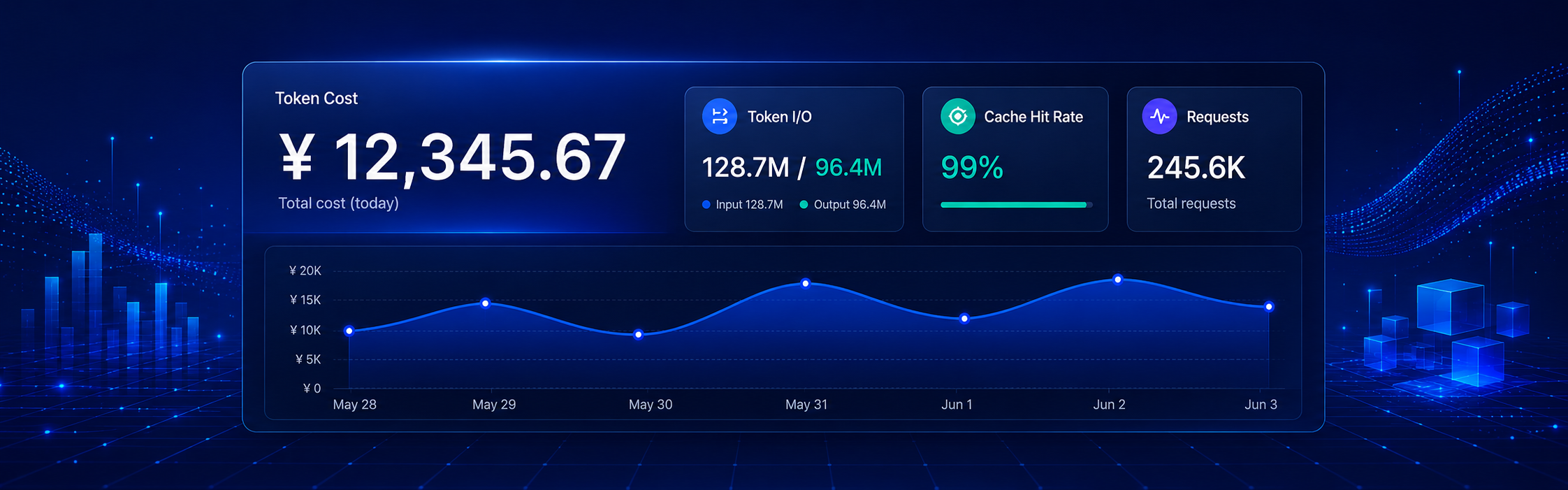This screenshot has height=490, width=1568.
Task: Click the Cache Hit Rate target icon
Action: pos(957,116)
